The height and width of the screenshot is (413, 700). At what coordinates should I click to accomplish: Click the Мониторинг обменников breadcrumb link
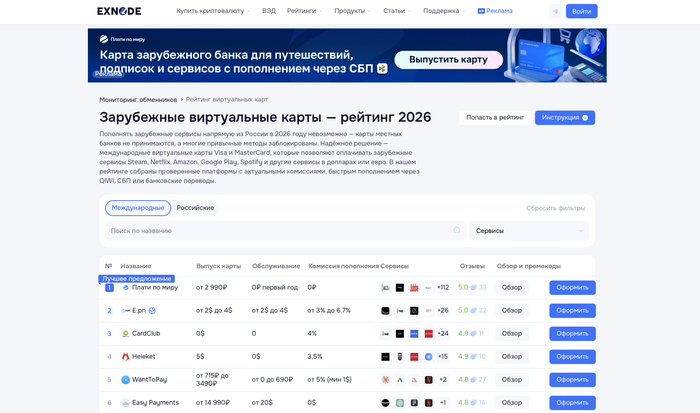pos(138,100)
